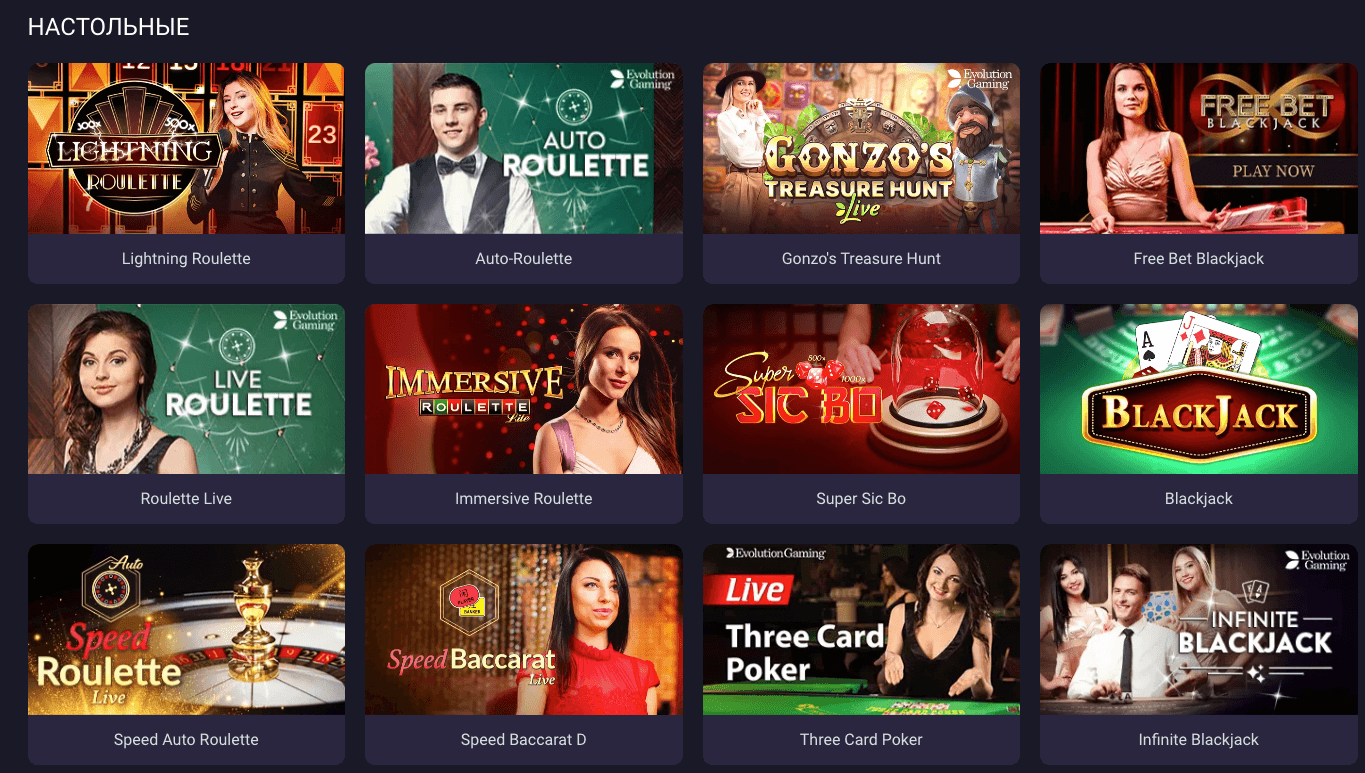Click the Roulette Live title label
Viewport: 1365px width, 773px height.
point(186,499)
